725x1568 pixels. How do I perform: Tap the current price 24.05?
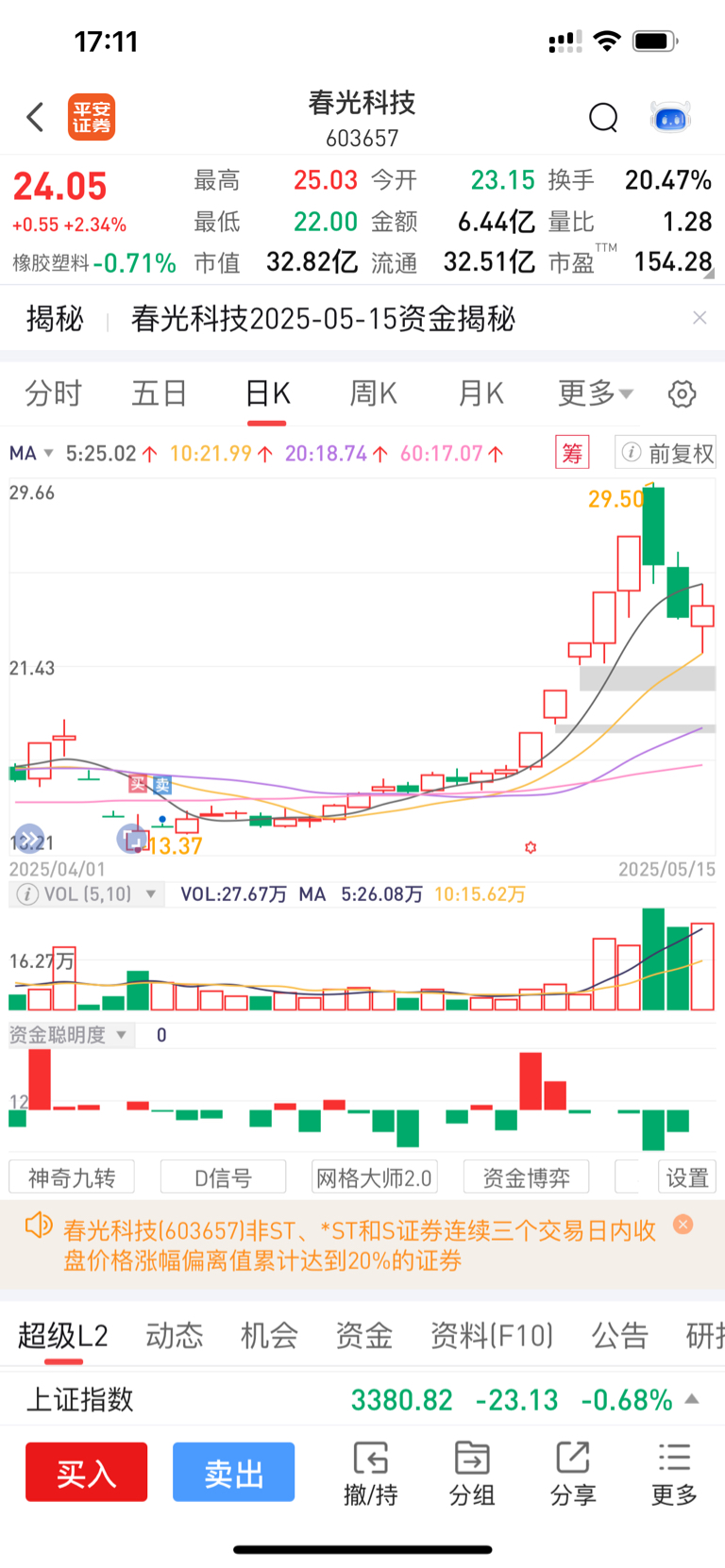click(60, 186)
